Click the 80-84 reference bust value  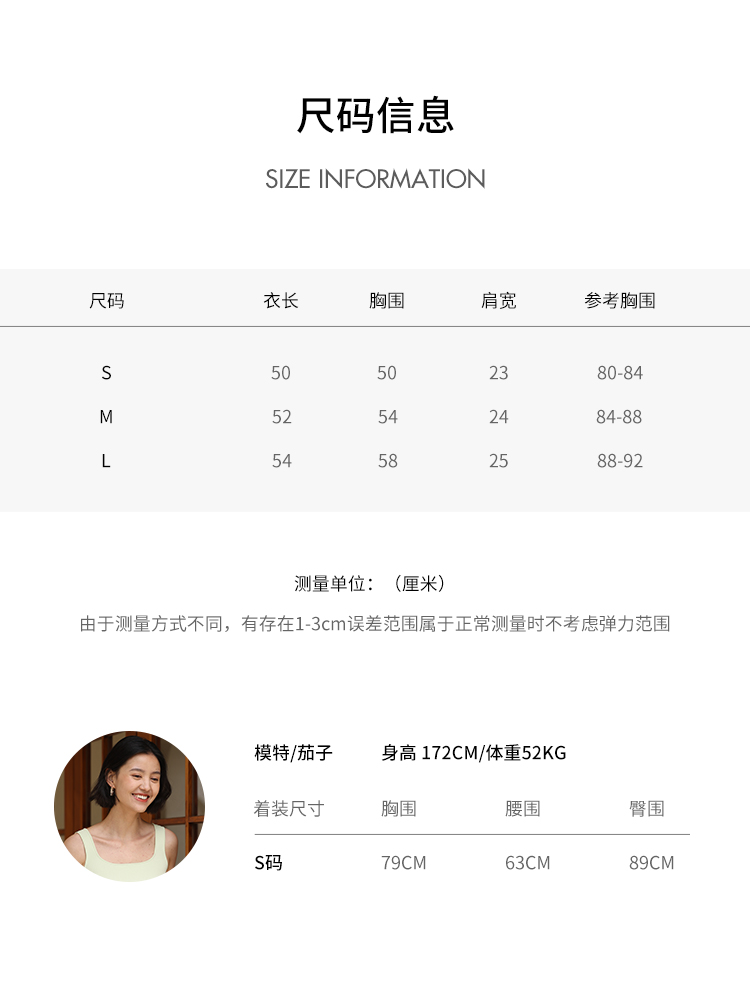(620, 372)
